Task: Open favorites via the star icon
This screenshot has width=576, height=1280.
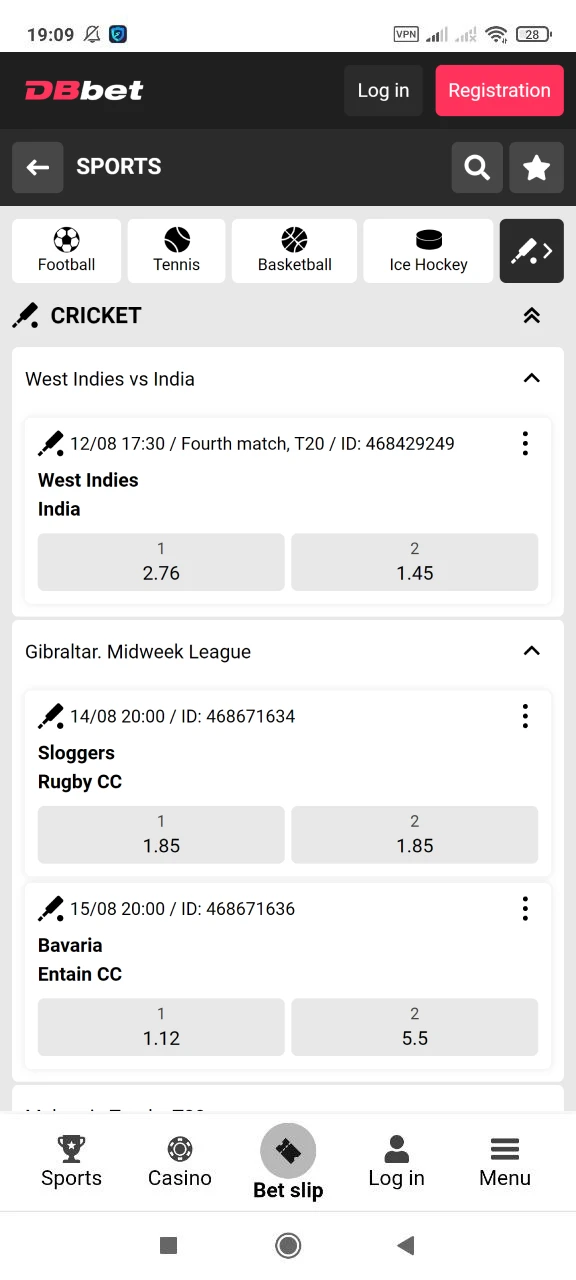Action: pyautogui.click(x=537, y=167)
